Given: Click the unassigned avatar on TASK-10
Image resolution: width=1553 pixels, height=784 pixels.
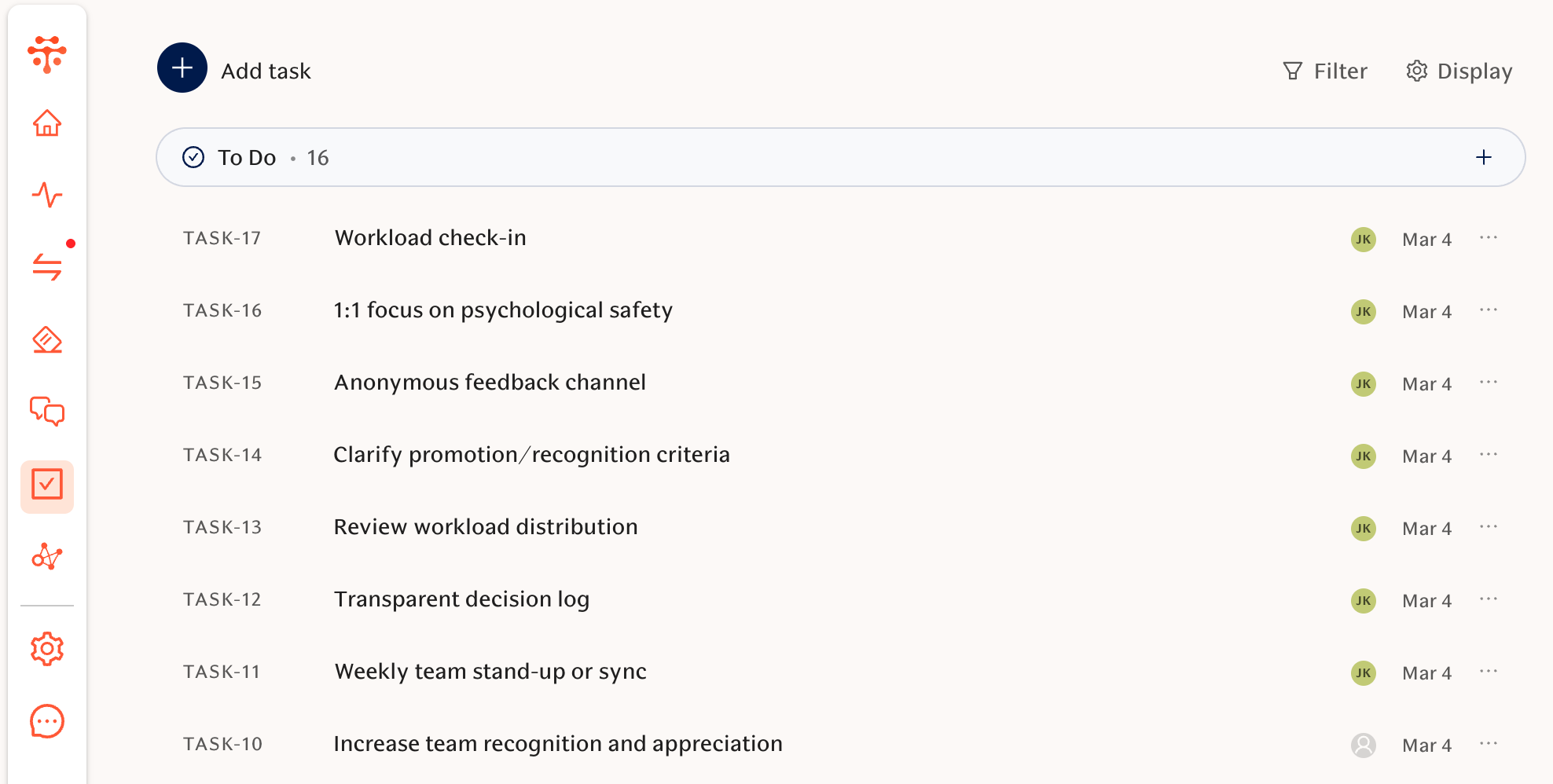Looking at the screenshot, I should pos(1364,745).
